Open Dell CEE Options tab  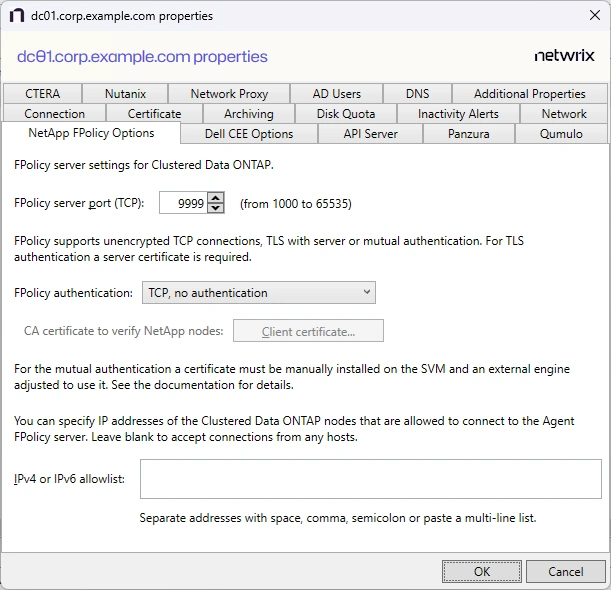249,134
